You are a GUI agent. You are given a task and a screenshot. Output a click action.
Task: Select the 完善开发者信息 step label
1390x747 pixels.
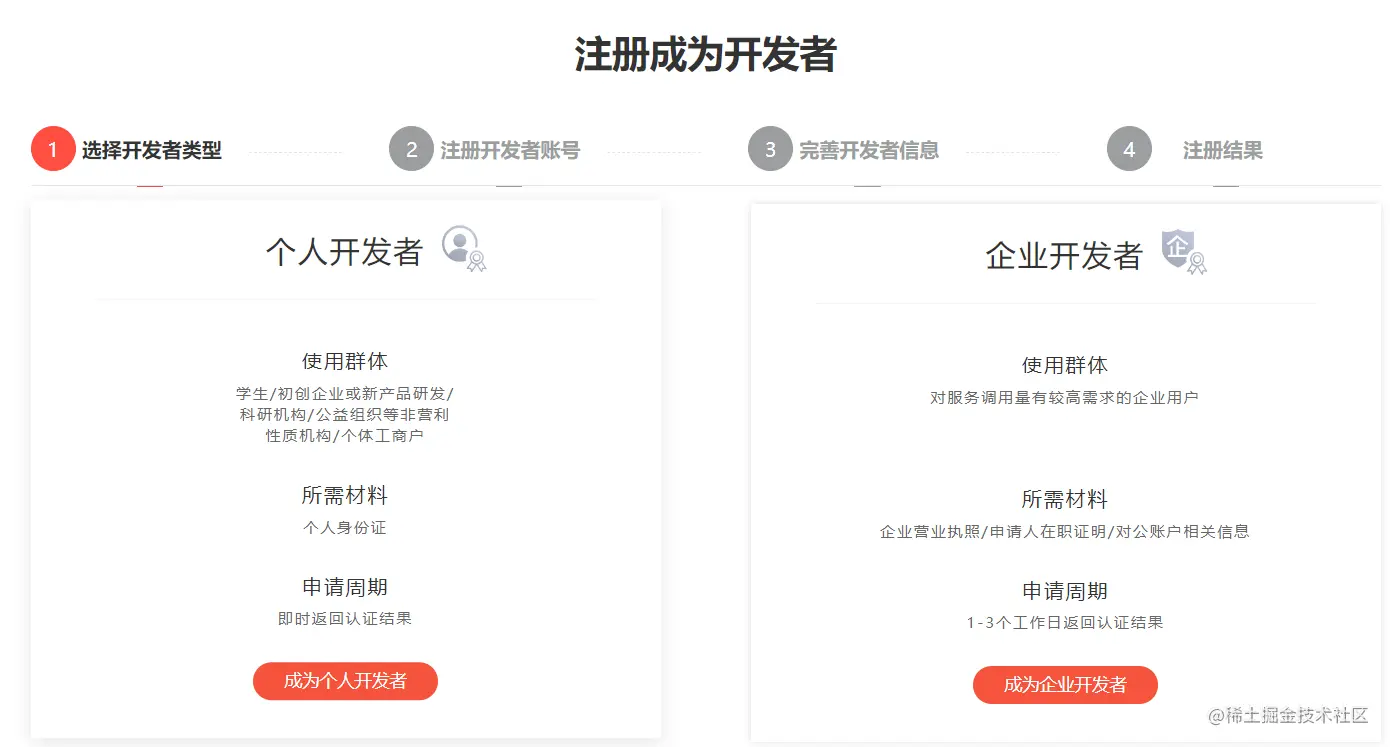click(869, 151)
